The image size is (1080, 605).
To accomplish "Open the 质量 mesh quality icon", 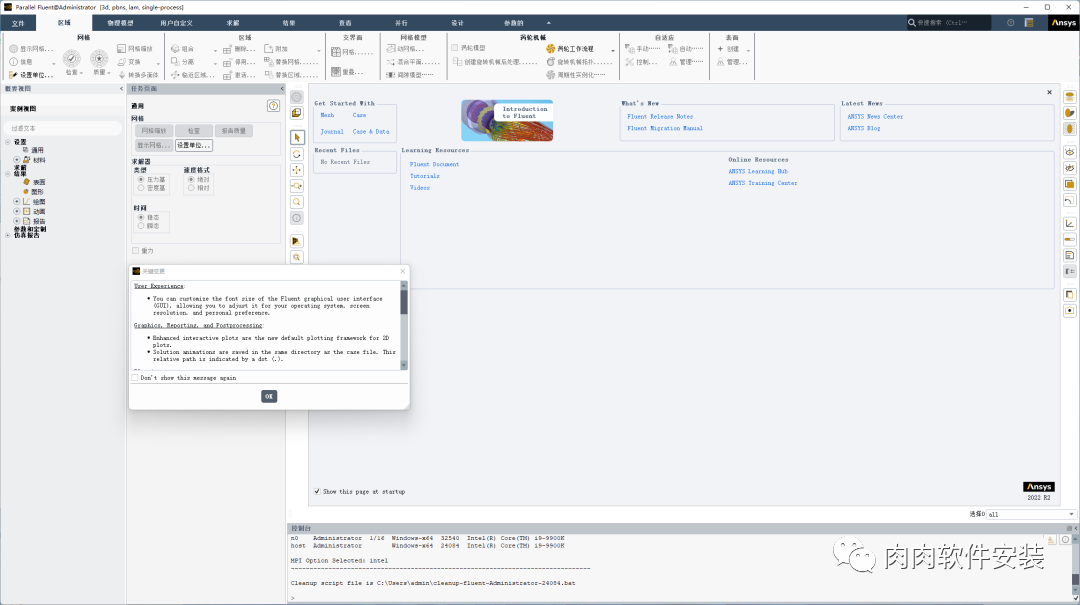I will tap(99, 59).
